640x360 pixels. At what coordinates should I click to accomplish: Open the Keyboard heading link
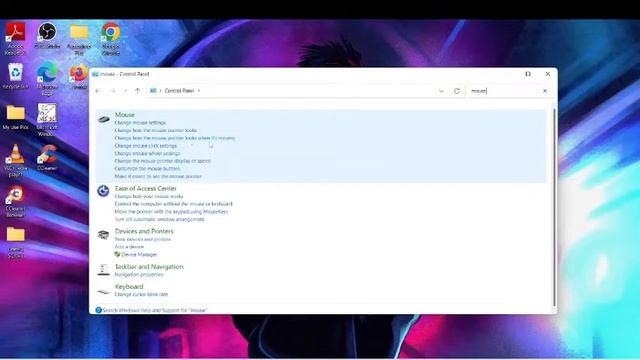[129, 287]
